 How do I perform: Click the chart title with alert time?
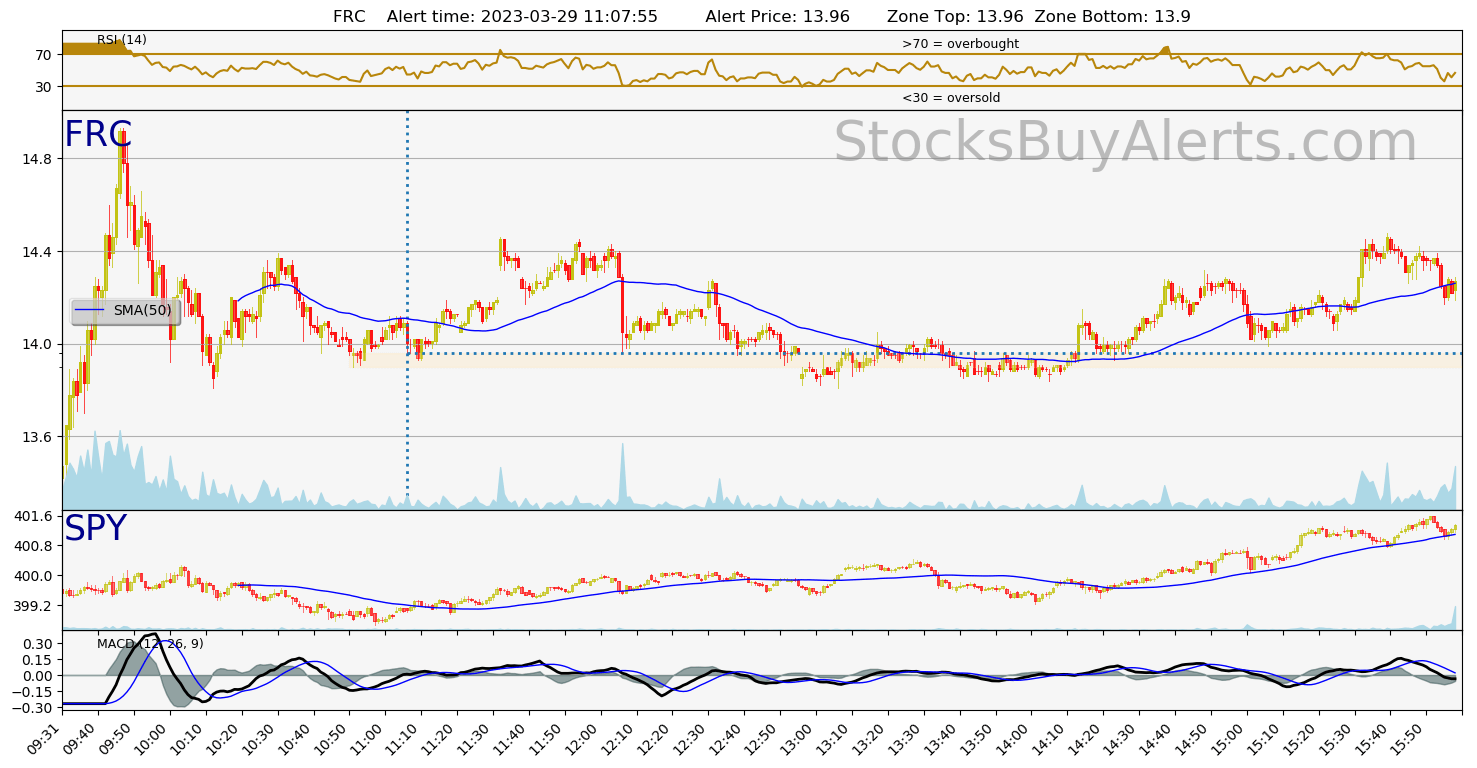761,16
